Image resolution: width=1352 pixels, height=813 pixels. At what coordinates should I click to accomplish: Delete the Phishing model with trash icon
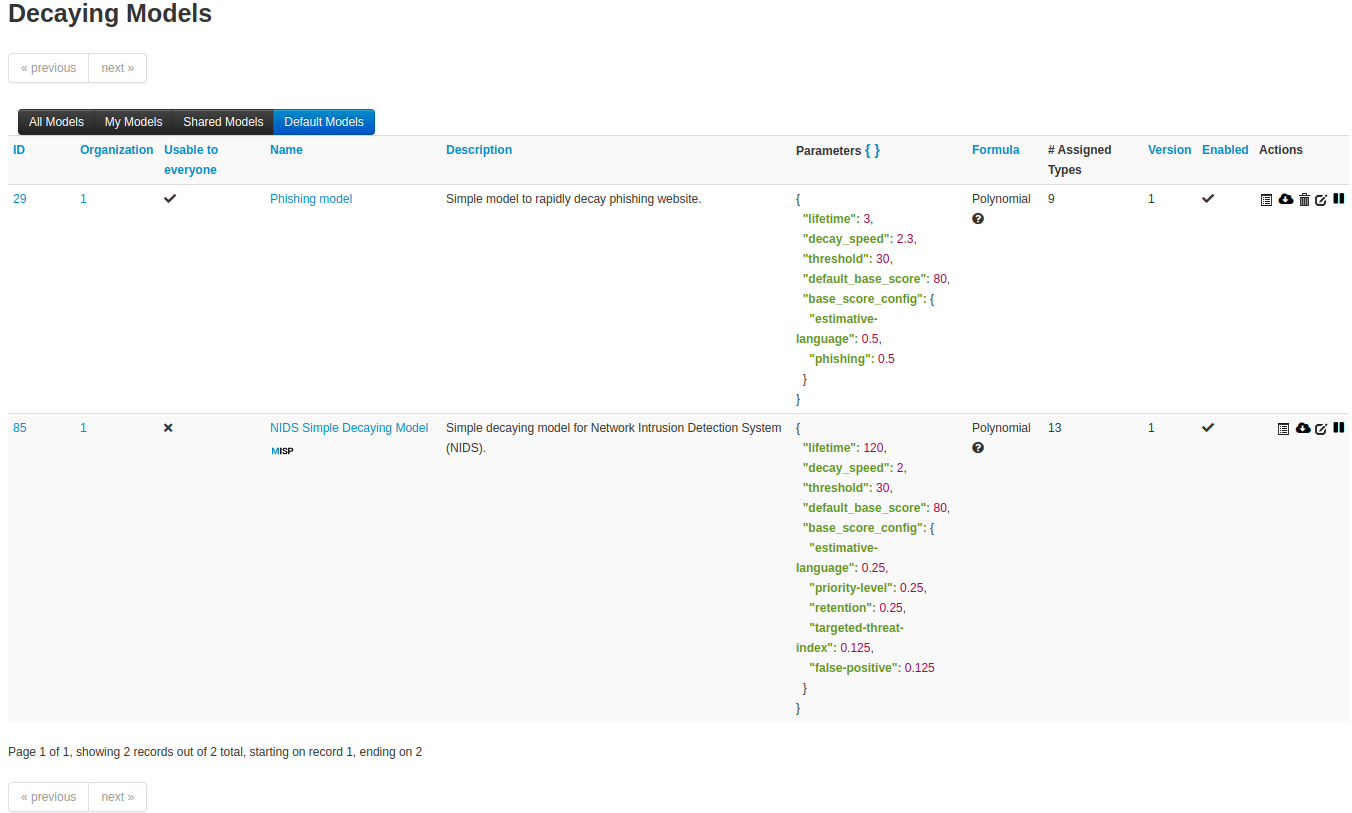click(x=1304, y=200)
